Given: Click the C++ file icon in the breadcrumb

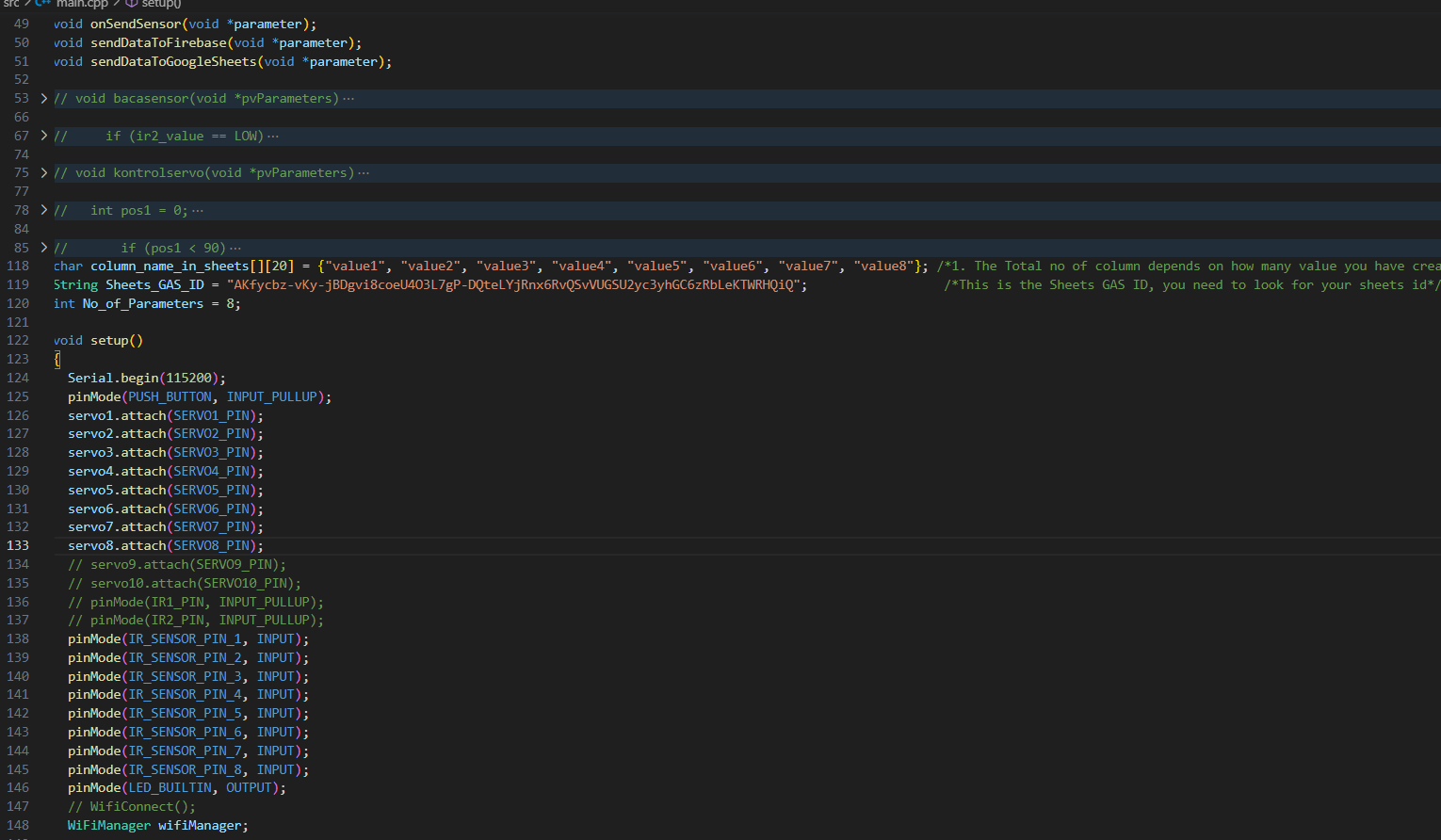Looking at the screenshot, I should pyautogui.click(x=42, y=5).
